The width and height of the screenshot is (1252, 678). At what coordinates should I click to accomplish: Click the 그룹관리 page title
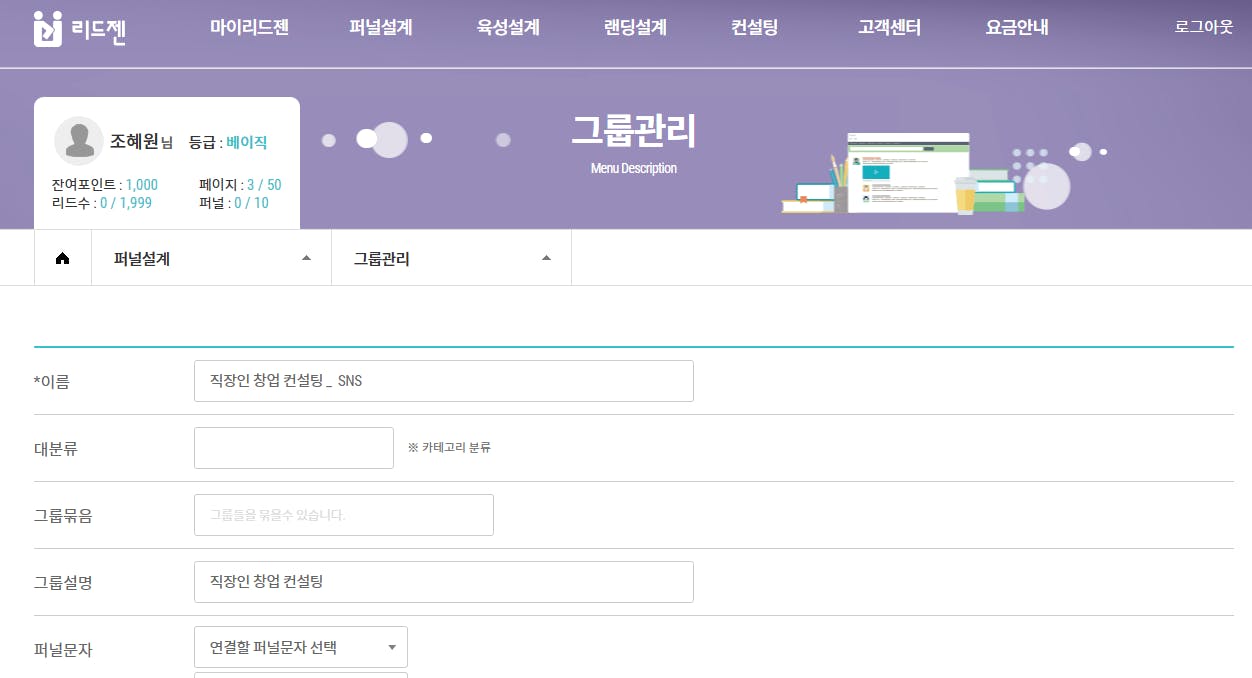(634, 131)
